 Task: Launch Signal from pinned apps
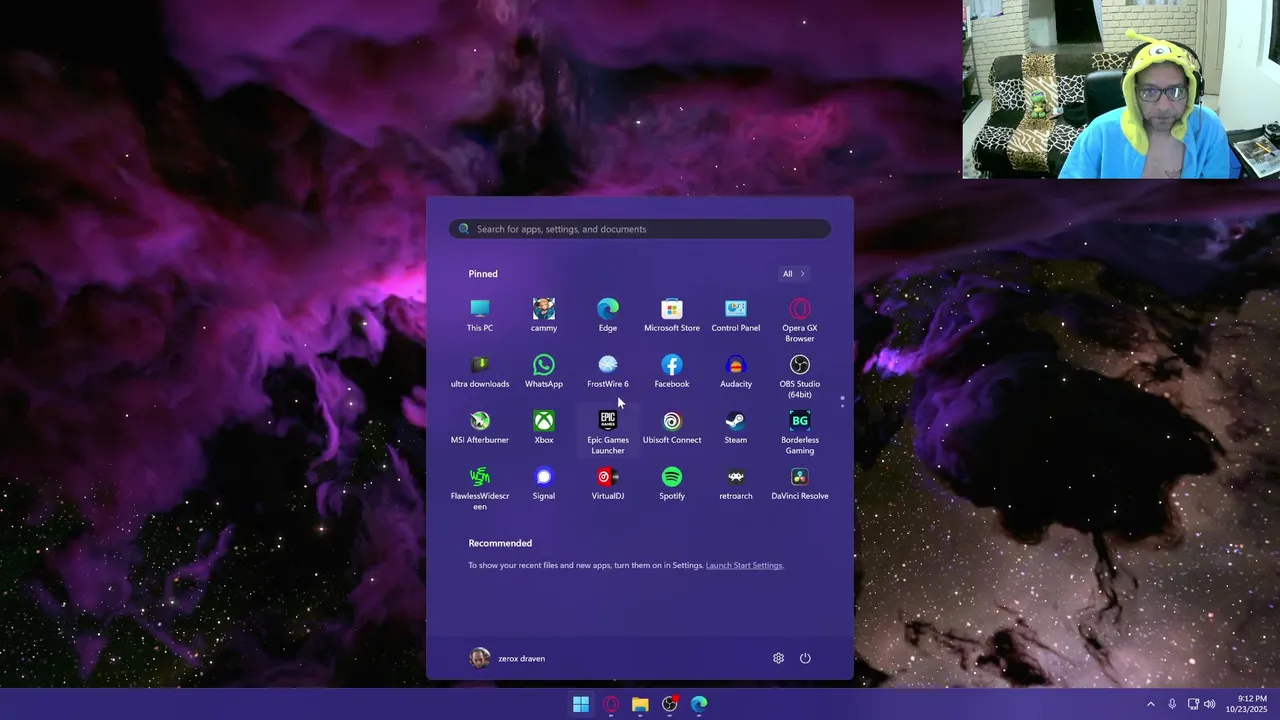pos(544,484)
